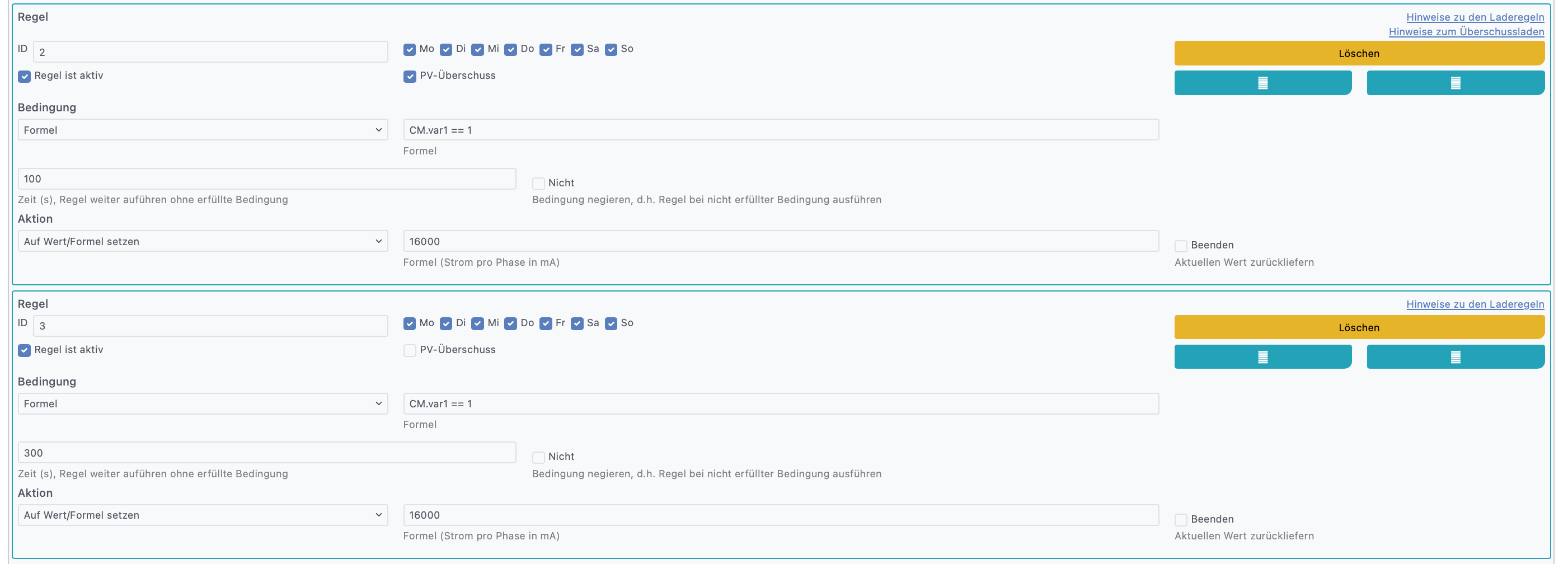This screenshot has width=1568, height=564.
Task: Click the 16000 current field in rule 3
Action: pos(781,515)
